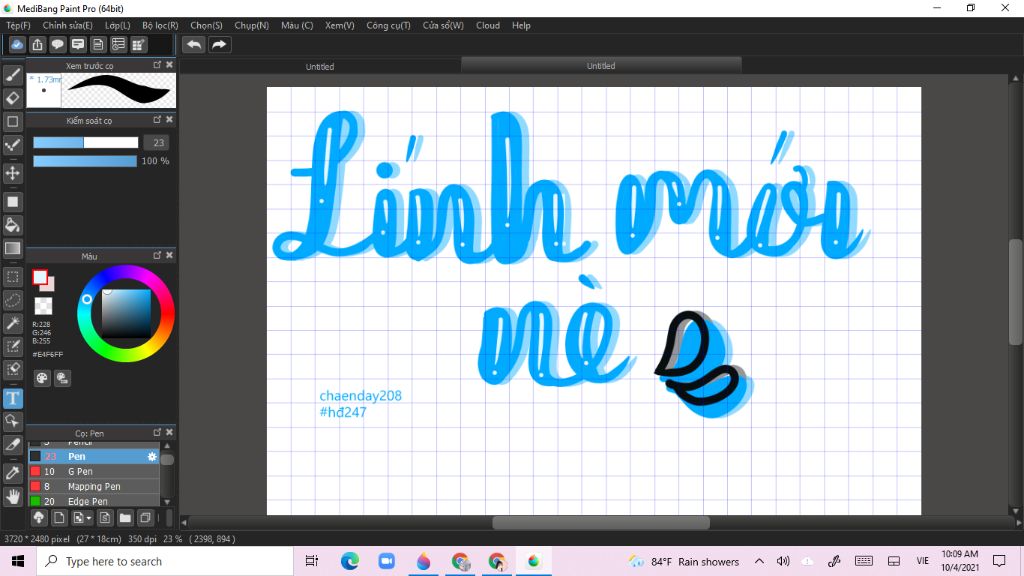Select the Mapping Pen brush
This screenshot has height=576, width=1024.
pos(93,487)
